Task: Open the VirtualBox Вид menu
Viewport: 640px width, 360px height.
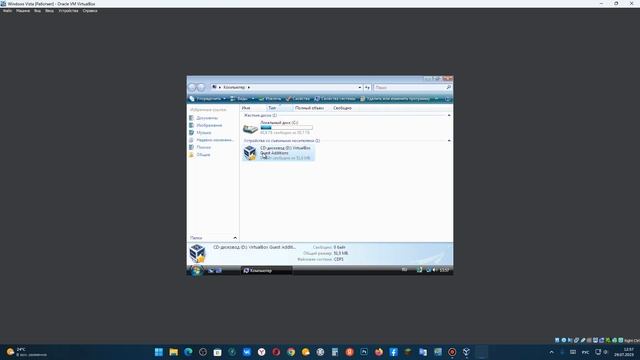Action: tap(37, 11)
